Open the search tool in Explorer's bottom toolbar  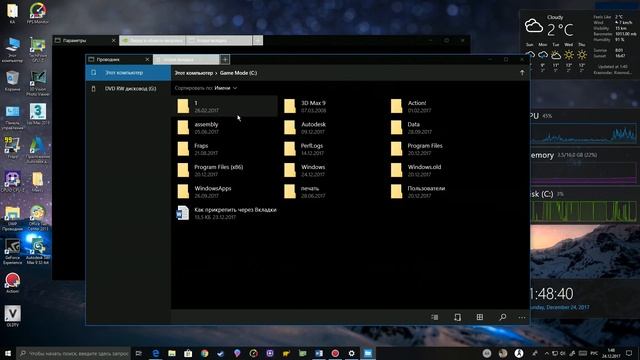[502, 317]
